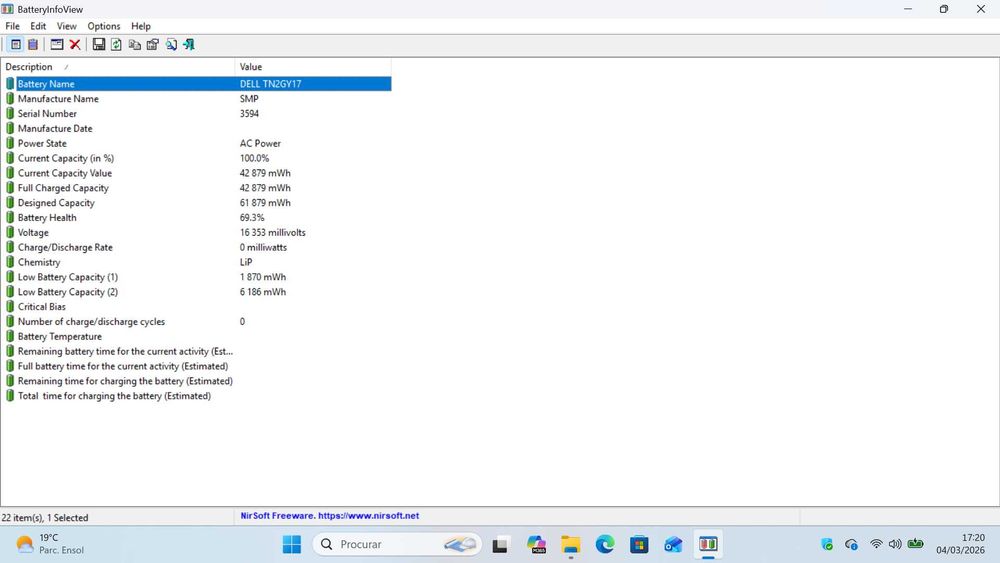This screenshot has height=563, width=1000.
Task: Open the View menu
Action: click(66, 26)
